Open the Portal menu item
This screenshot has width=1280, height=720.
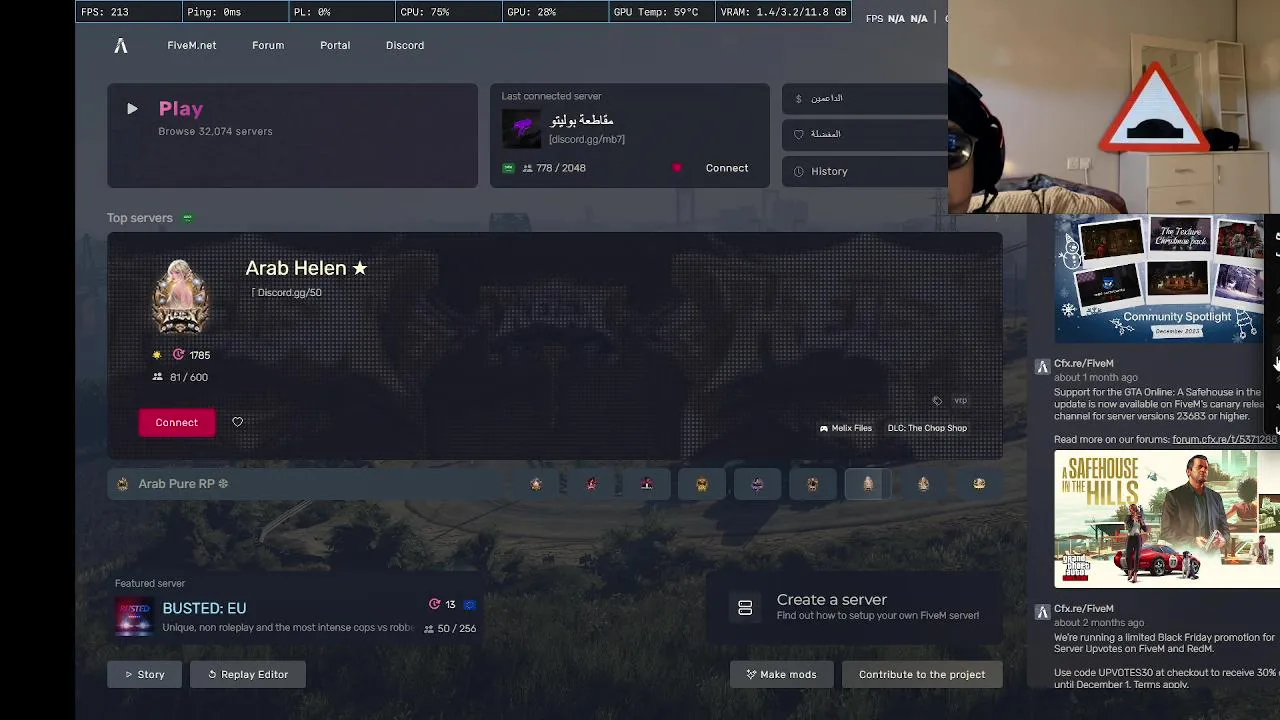tap(335, 45)
